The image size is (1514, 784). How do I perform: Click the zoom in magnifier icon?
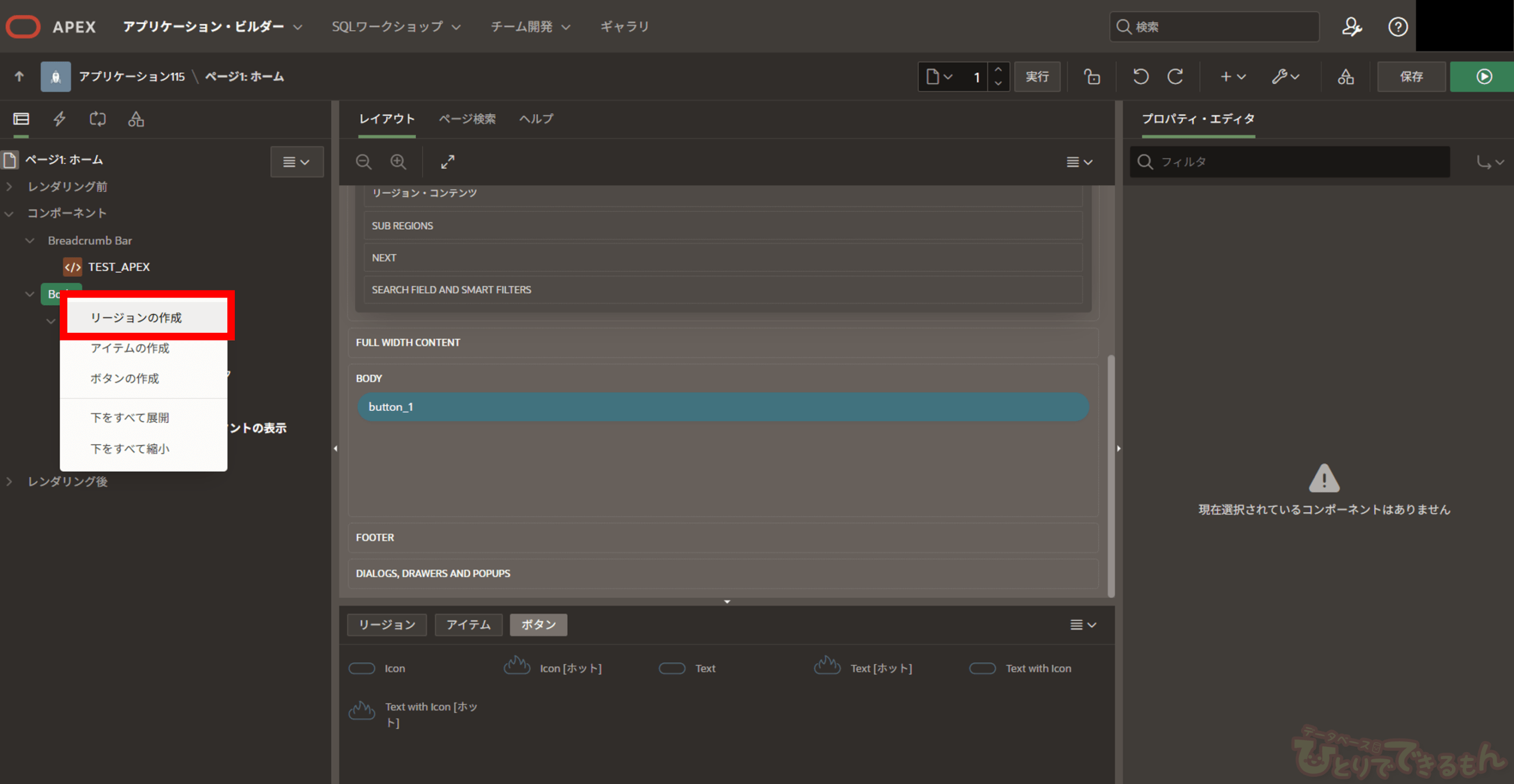[398, 161]
